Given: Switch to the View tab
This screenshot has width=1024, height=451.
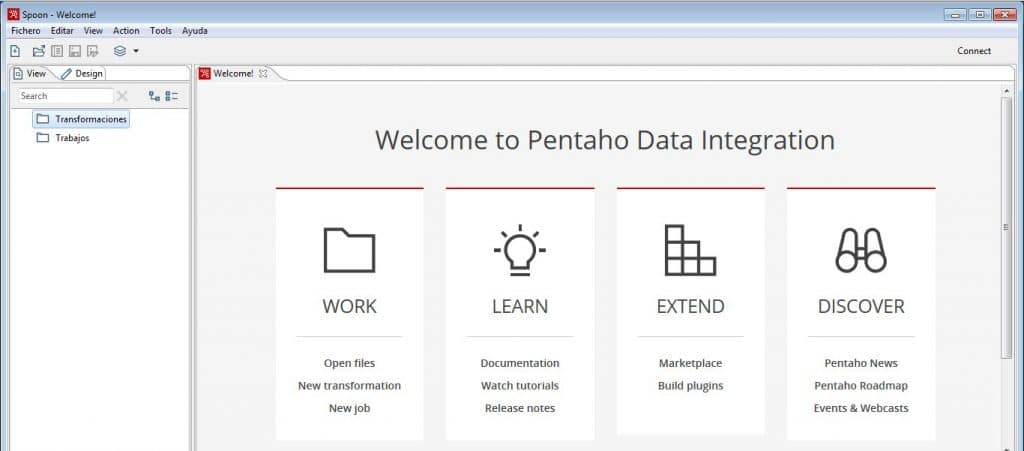Looking at the screenshot, I should pyautogui.click(x=30, y=74).
